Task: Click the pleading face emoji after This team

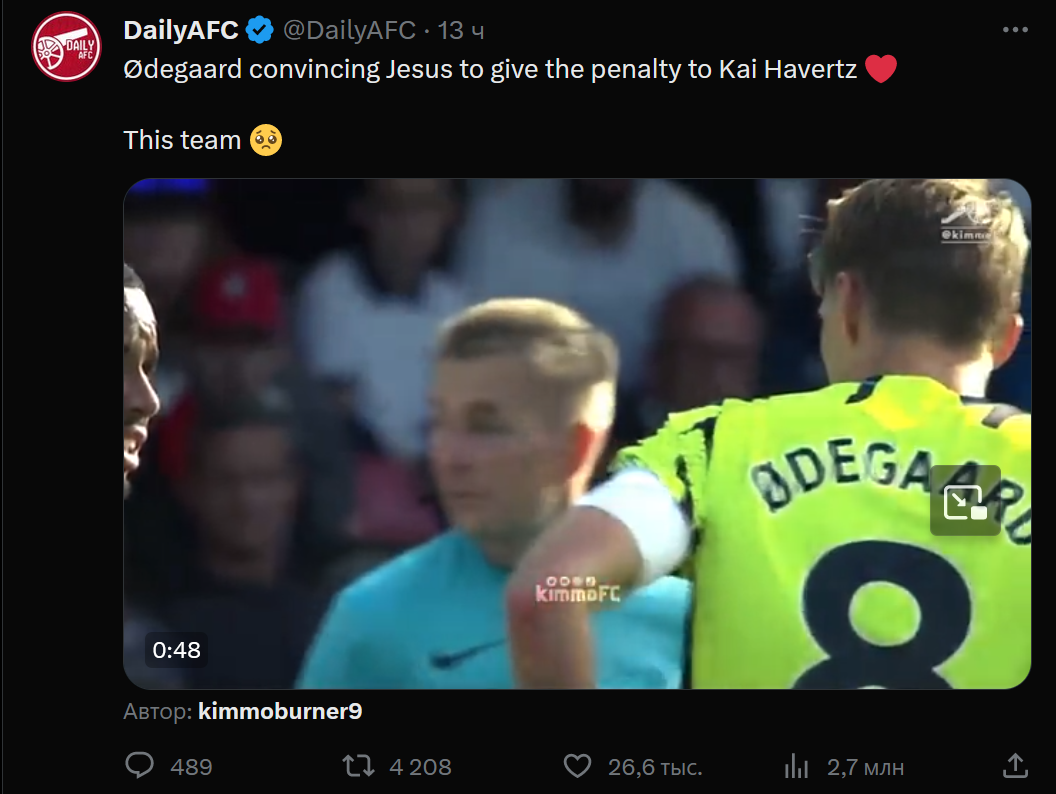Action: point(267,140)
